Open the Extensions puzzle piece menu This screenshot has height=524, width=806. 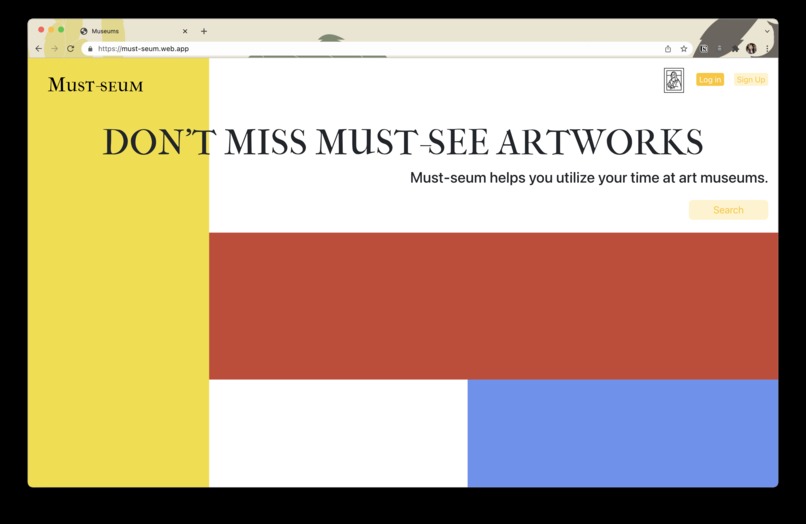[736, 49]
